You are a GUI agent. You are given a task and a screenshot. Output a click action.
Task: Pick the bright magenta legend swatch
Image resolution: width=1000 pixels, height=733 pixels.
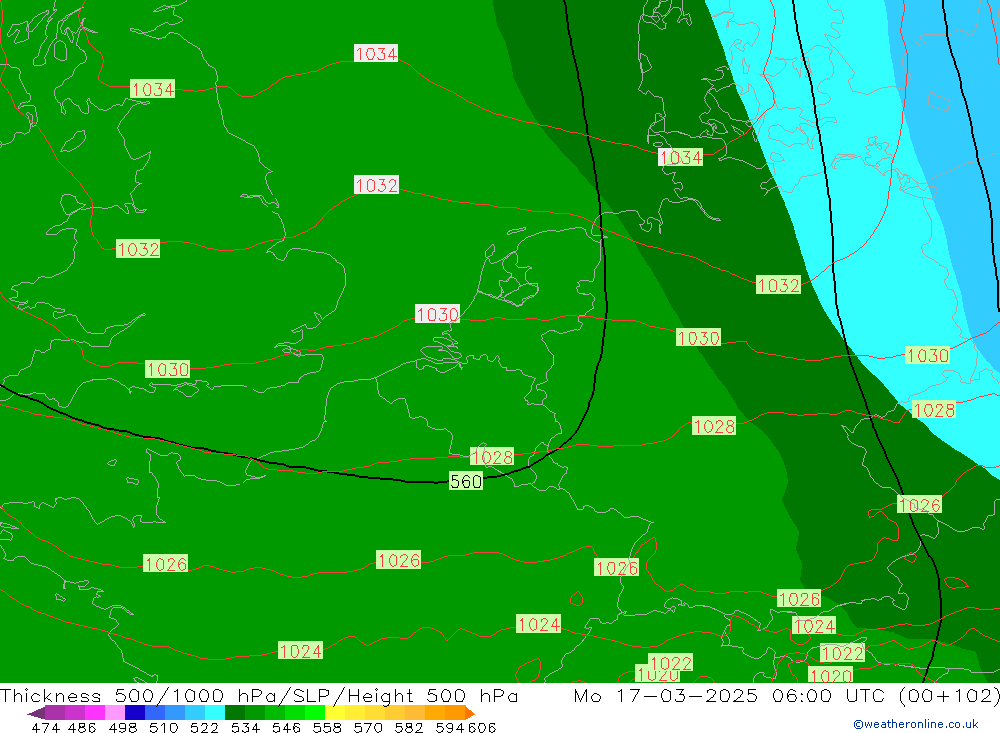click(x=94, y=713)
